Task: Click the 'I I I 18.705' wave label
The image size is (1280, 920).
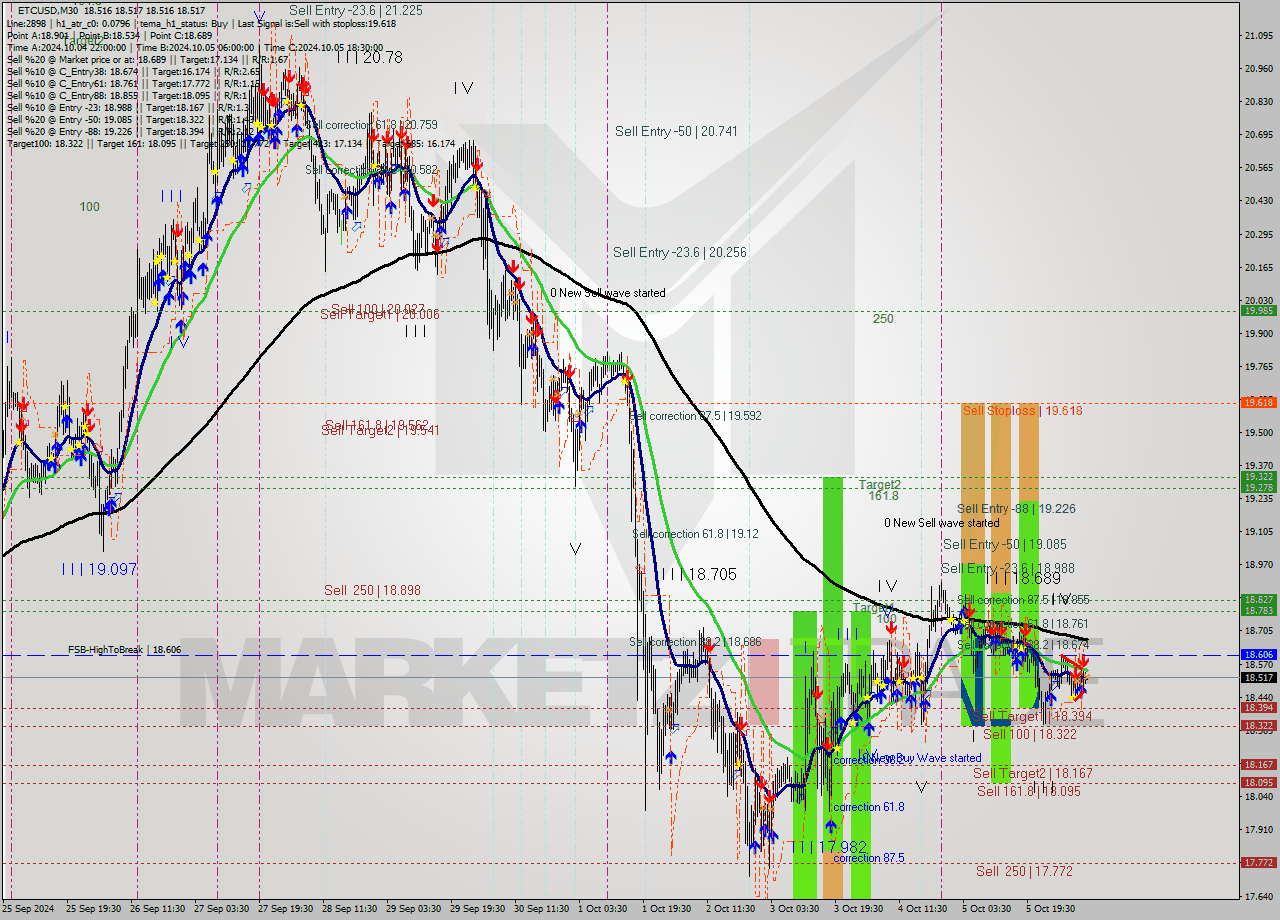Action: (698, 574)
